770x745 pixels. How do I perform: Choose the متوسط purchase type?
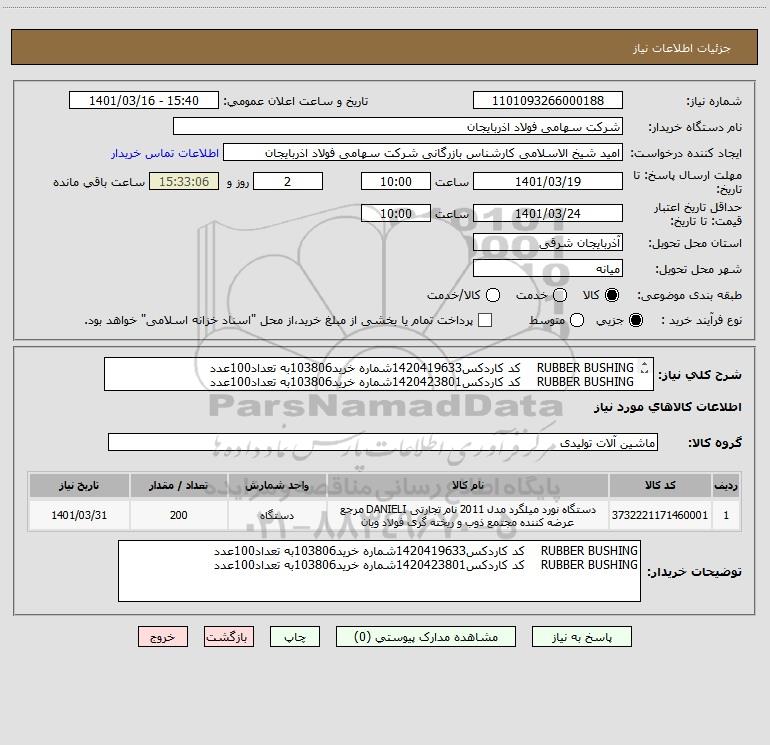[x=577, y=321]
